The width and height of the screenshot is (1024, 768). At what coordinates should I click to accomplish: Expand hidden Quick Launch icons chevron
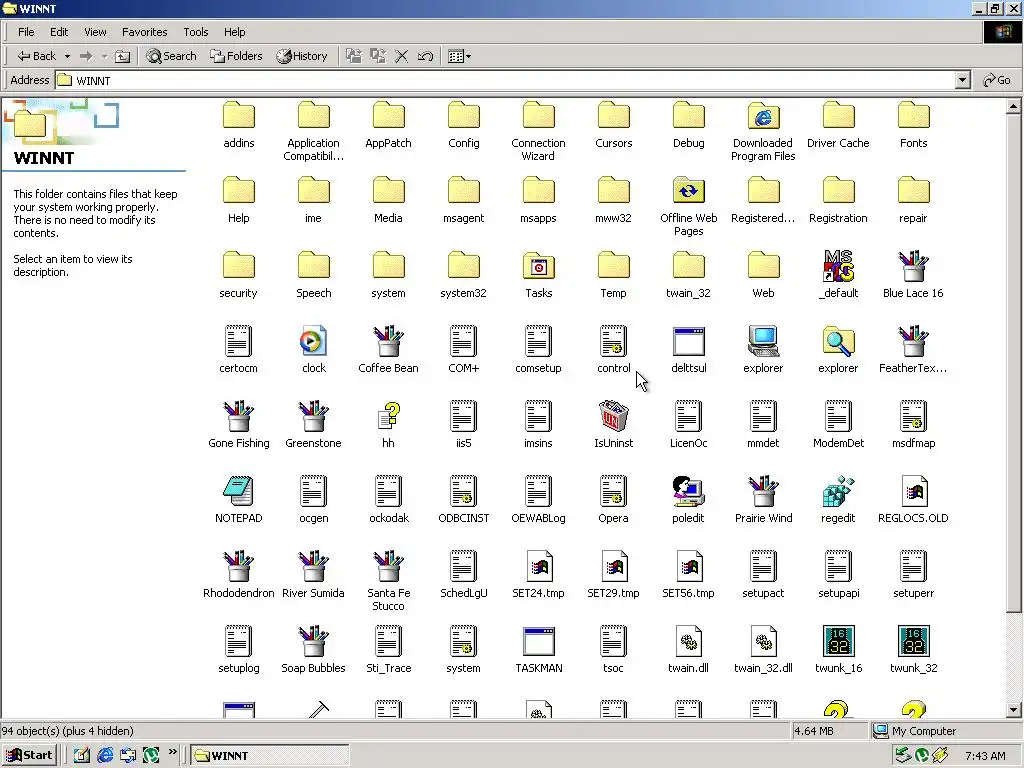[x=172, y=752]
